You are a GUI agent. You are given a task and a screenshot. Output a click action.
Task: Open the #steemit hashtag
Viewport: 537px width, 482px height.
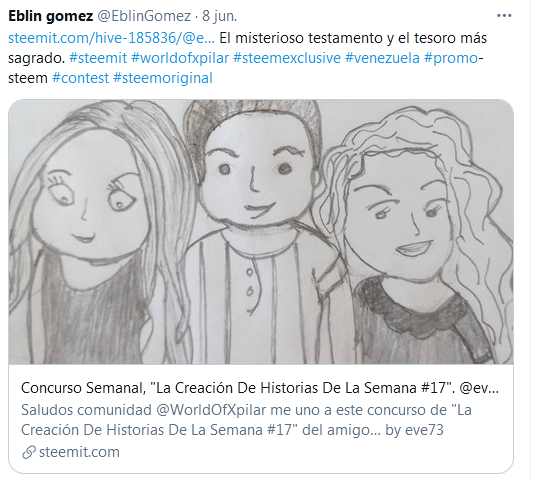tap(98, 58)
